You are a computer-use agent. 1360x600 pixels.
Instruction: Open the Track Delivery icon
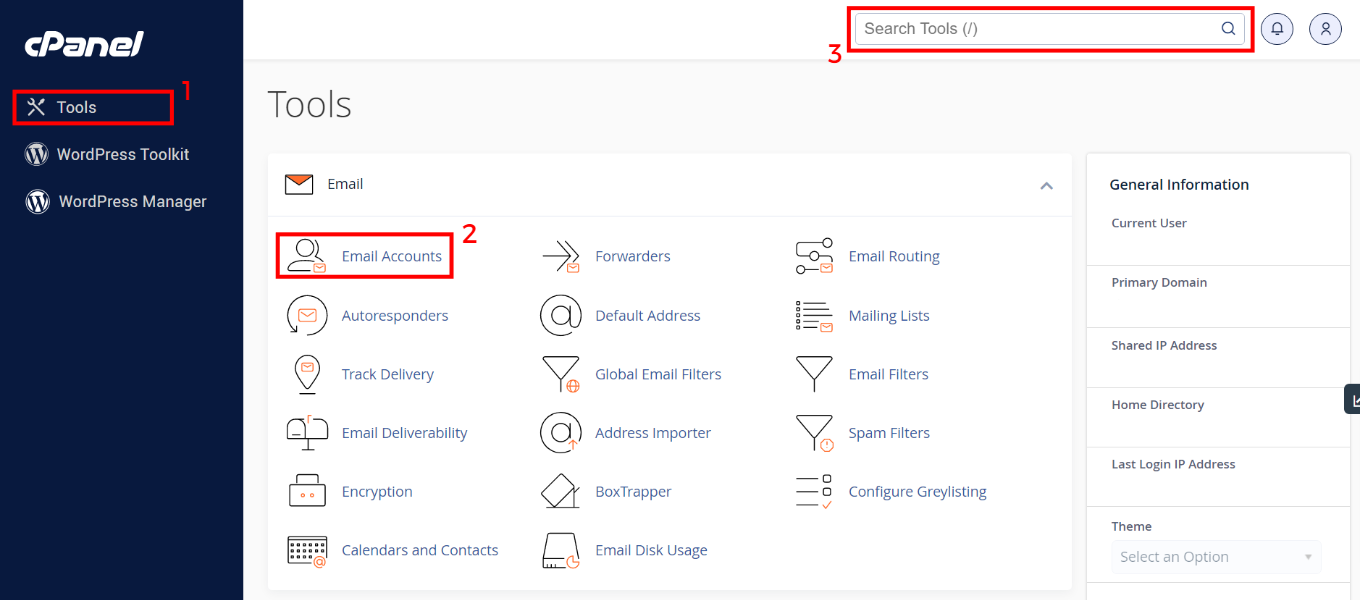pyautogui.click(x=307, y=375)
